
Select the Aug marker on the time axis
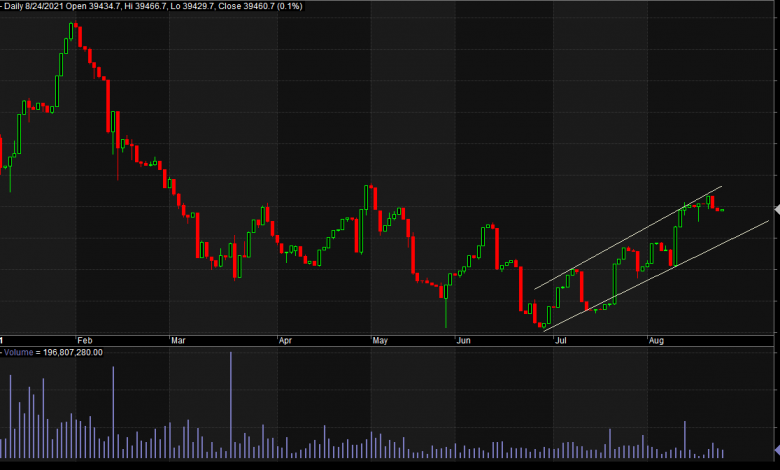click(656, 340)
